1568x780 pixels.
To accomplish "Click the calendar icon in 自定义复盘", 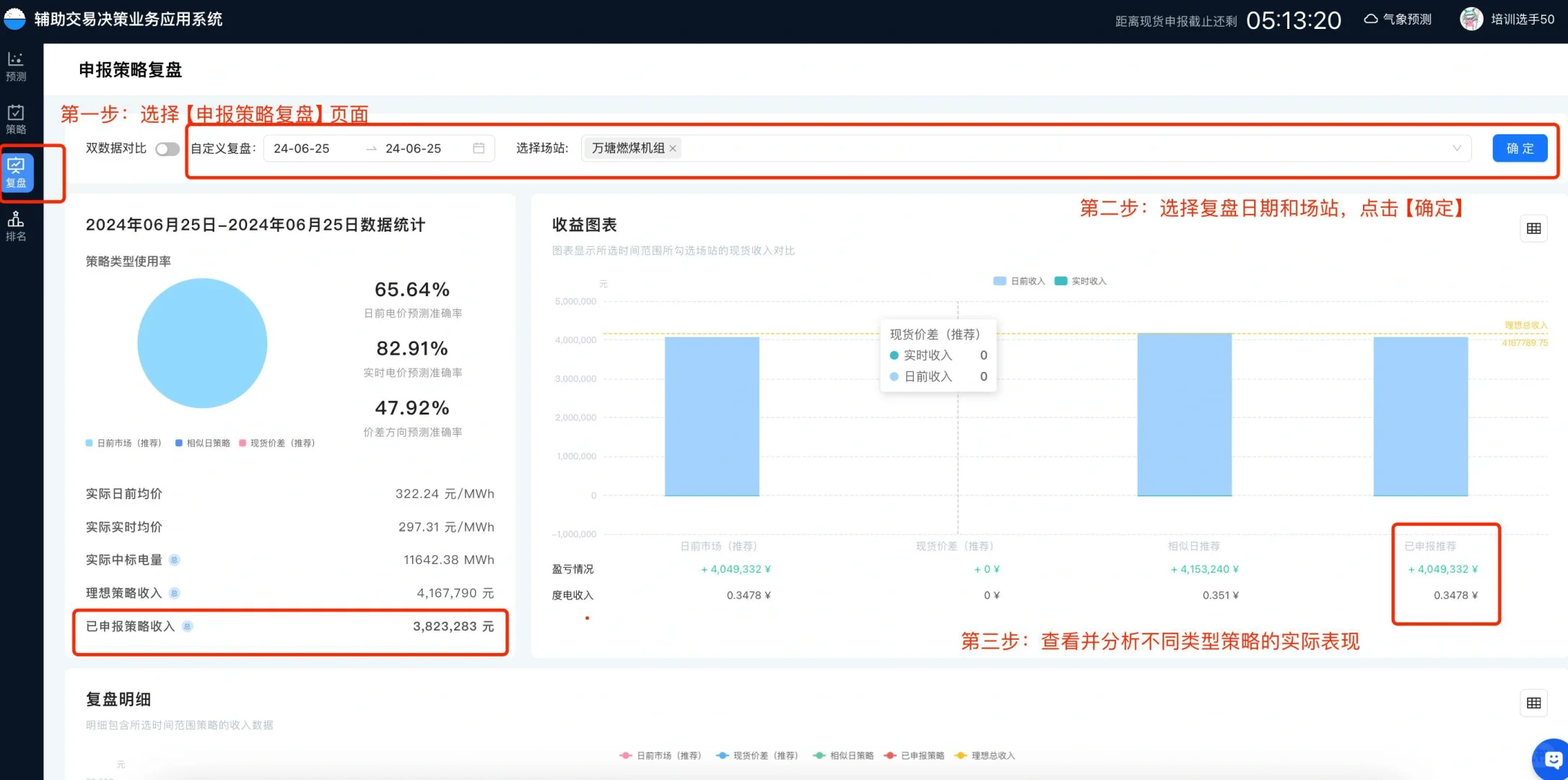I will (478, 148).
